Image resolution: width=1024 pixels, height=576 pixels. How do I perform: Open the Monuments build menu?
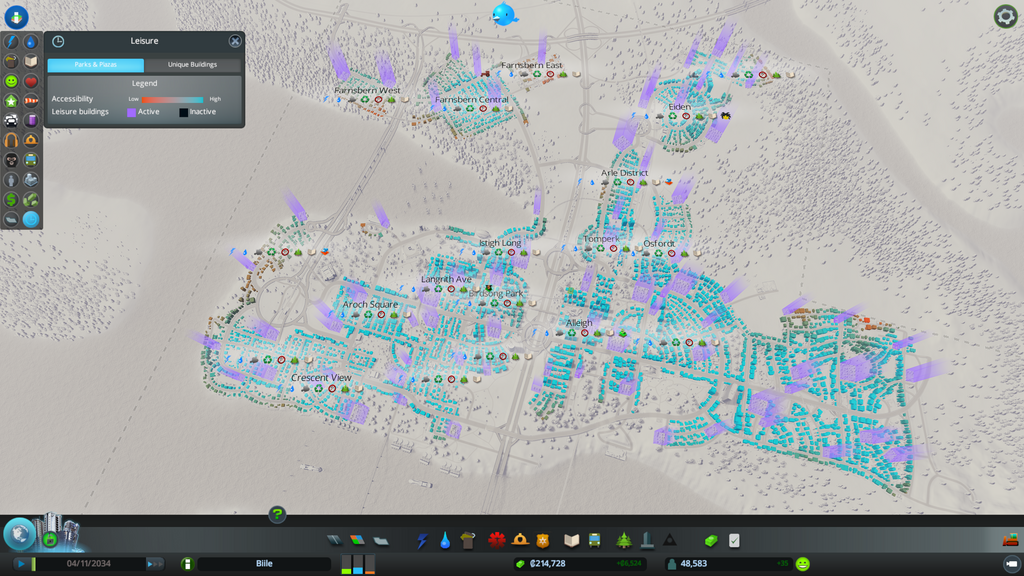click(670, 540)
